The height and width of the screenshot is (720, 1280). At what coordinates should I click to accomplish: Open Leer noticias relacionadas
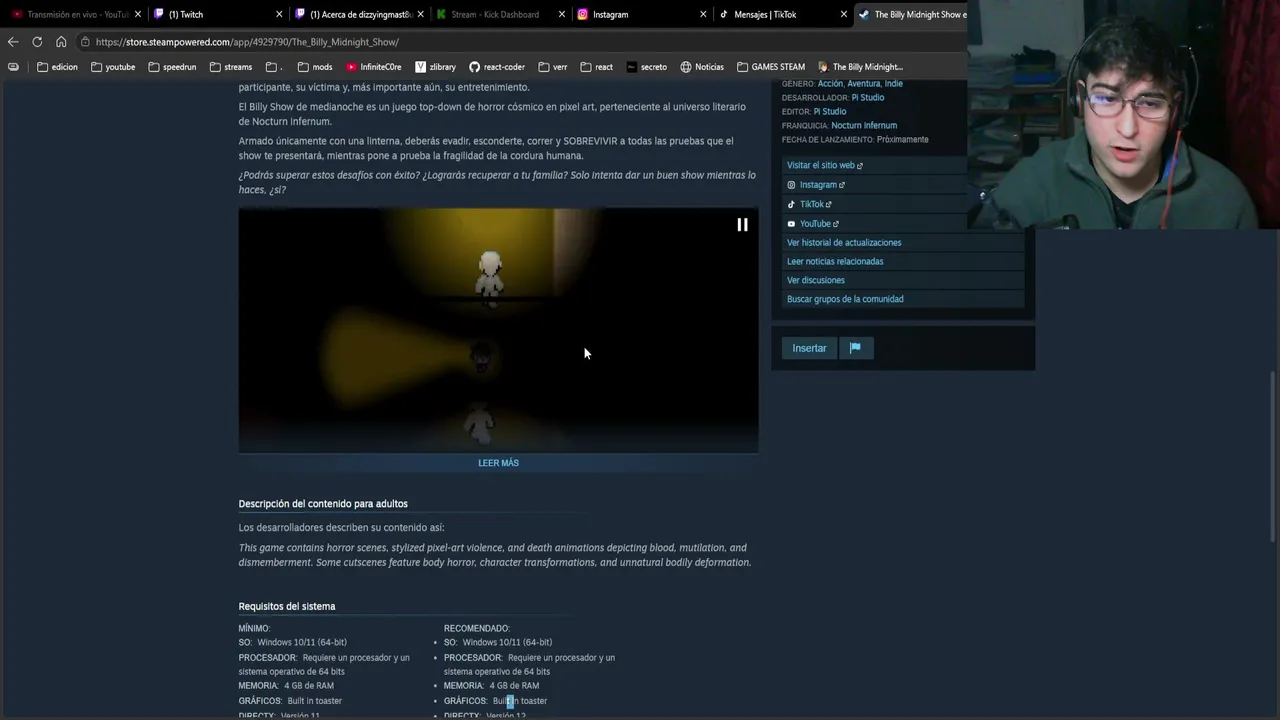click(835, 261)
